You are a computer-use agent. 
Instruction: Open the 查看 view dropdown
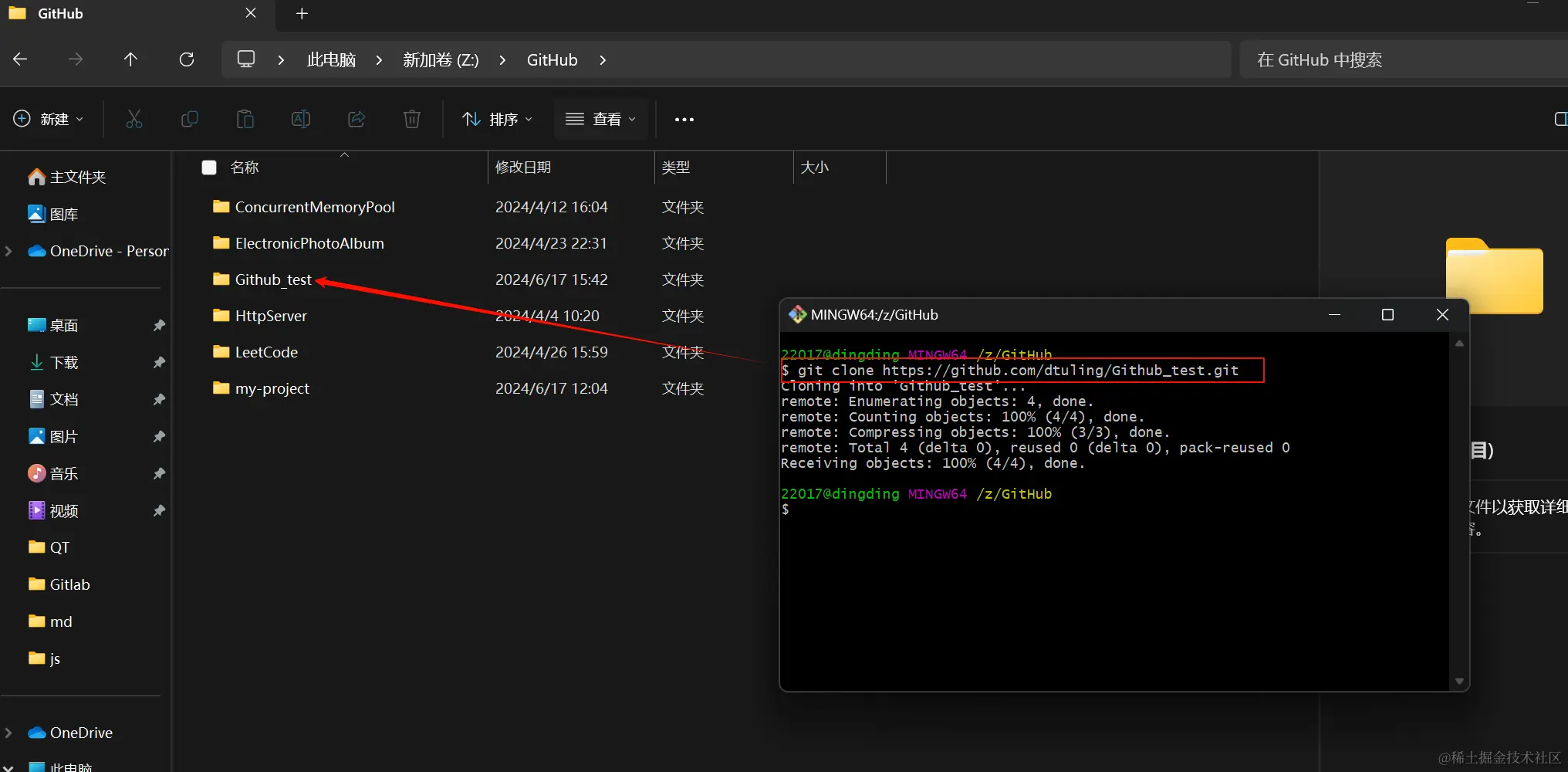pyautogui.click(x=601, y=119)
